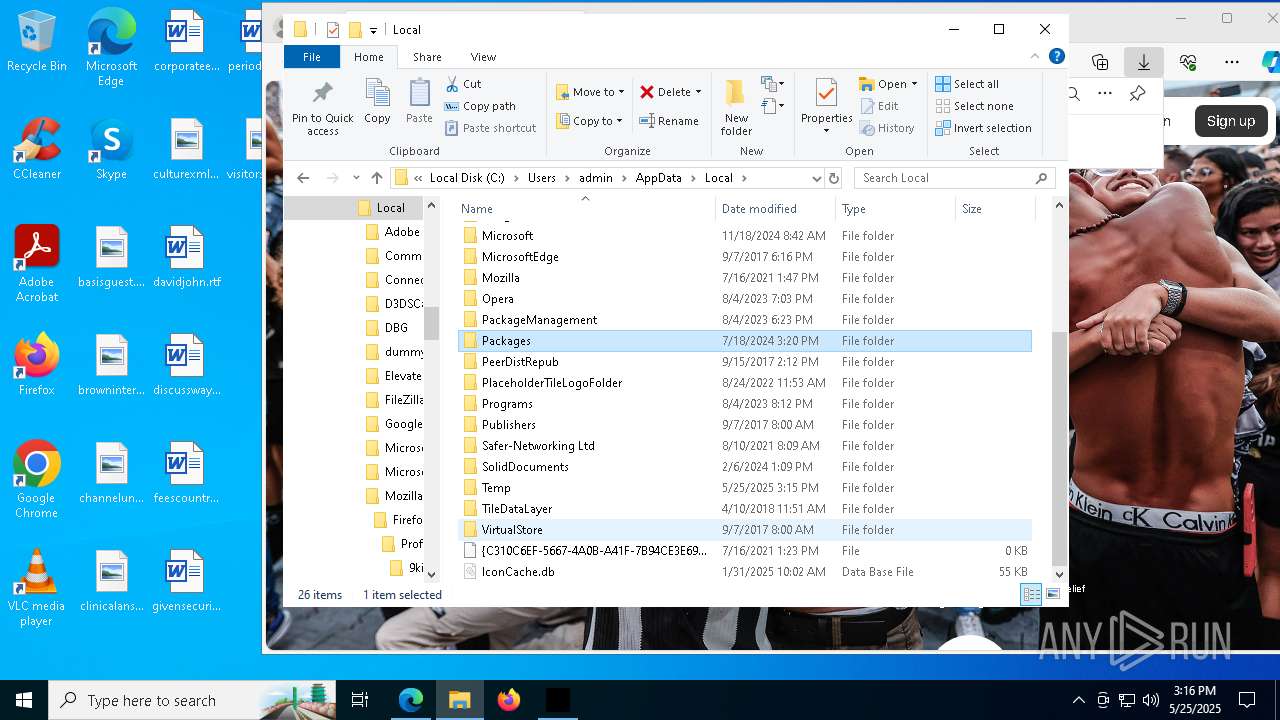Image resolution: width=1280 pixels, height=720 pixels.
Task: Expand the Open dropdown arrow
Action: (914, 84)
